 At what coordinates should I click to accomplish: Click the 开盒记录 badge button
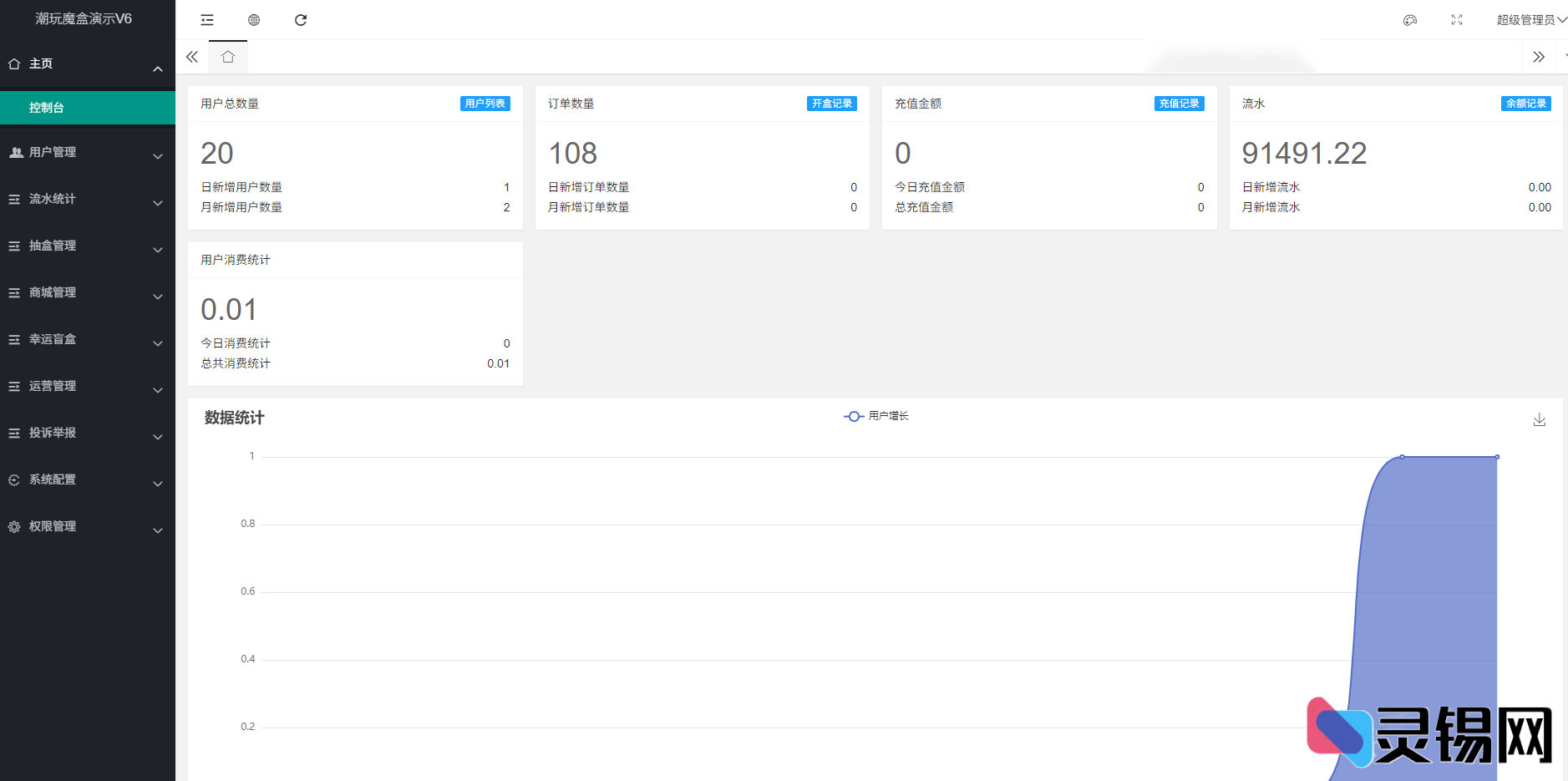831,104
